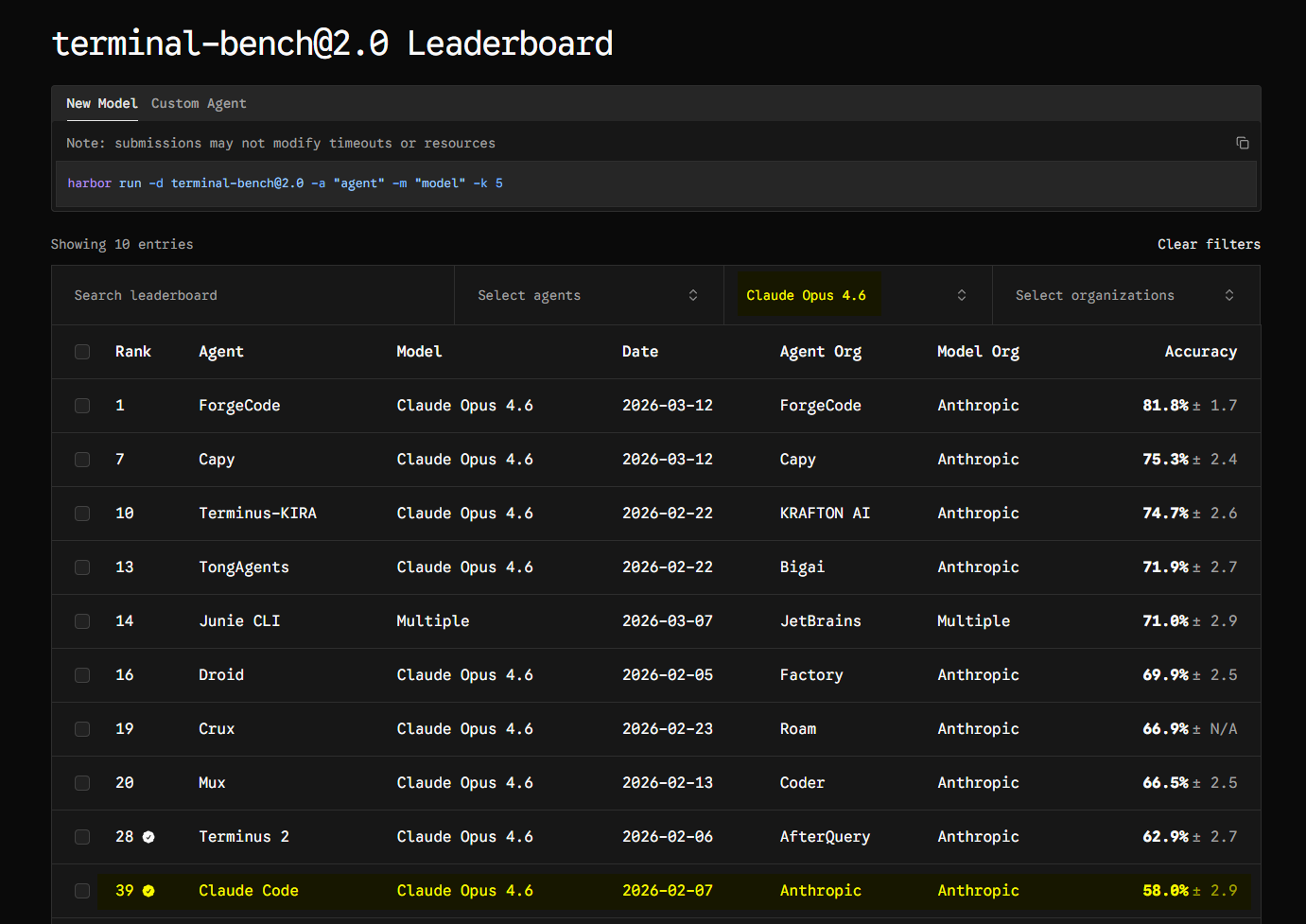Sort by the Model column header
This screenshot has height=924, width=1306.
click(x=419, y=352)
